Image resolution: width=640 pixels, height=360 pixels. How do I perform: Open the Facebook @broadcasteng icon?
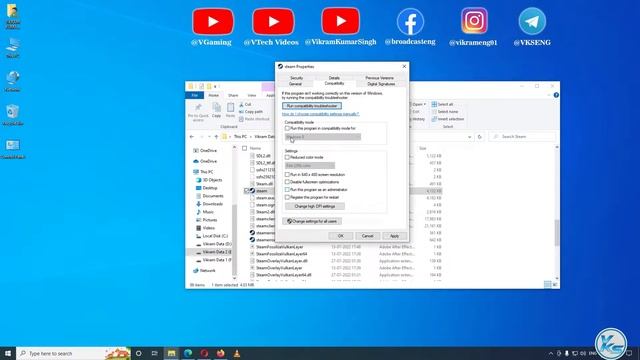[410, 22]
